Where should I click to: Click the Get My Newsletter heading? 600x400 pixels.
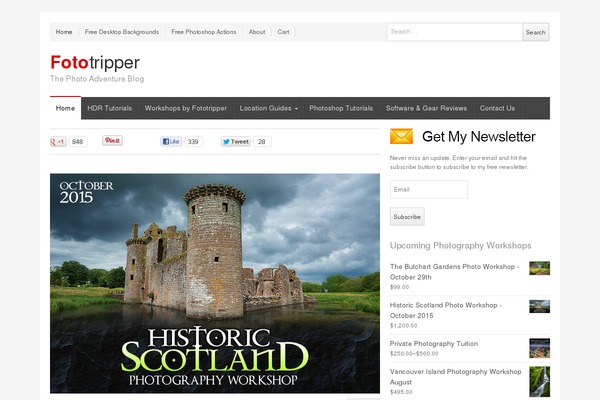pyautogui.click(x=479, y=137)
